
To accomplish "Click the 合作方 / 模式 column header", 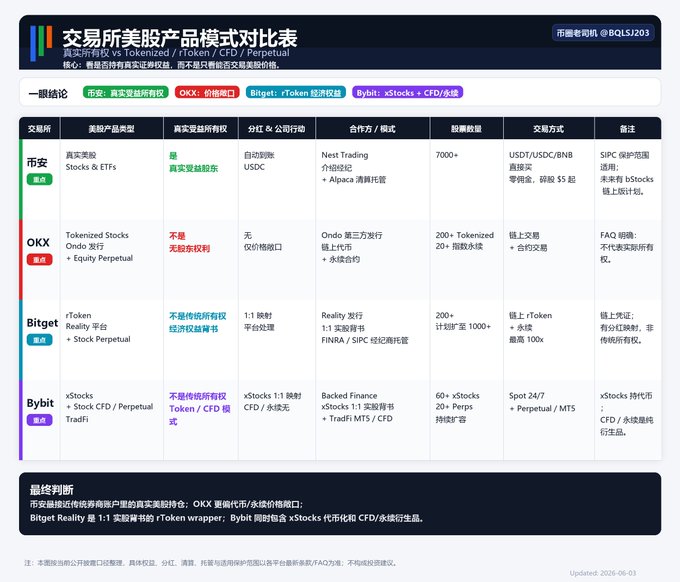I will tap(373, 129).
